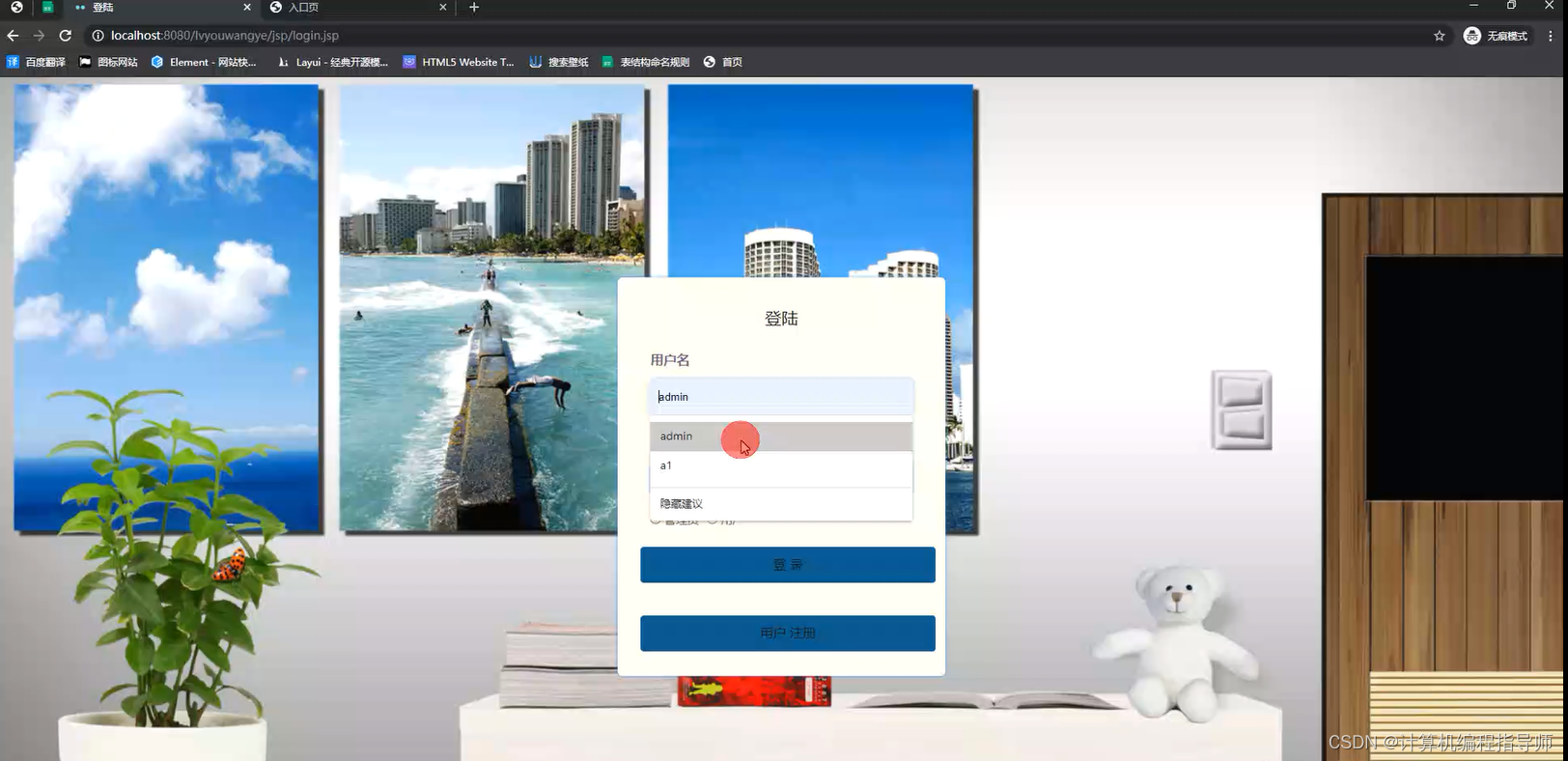The image size is (1568, 761).
Task: Open the Chrome three-dot menu
Action: 1551,36
